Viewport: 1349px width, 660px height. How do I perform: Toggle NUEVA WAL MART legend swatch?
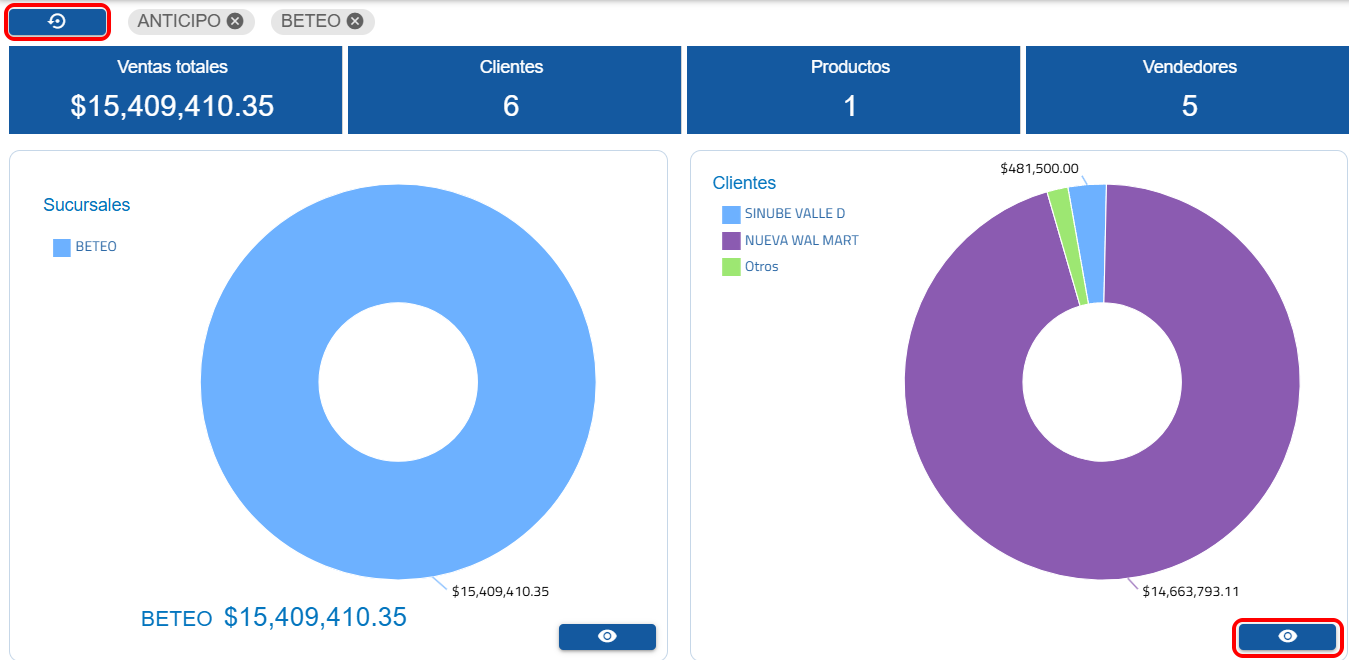coord(731,241)
